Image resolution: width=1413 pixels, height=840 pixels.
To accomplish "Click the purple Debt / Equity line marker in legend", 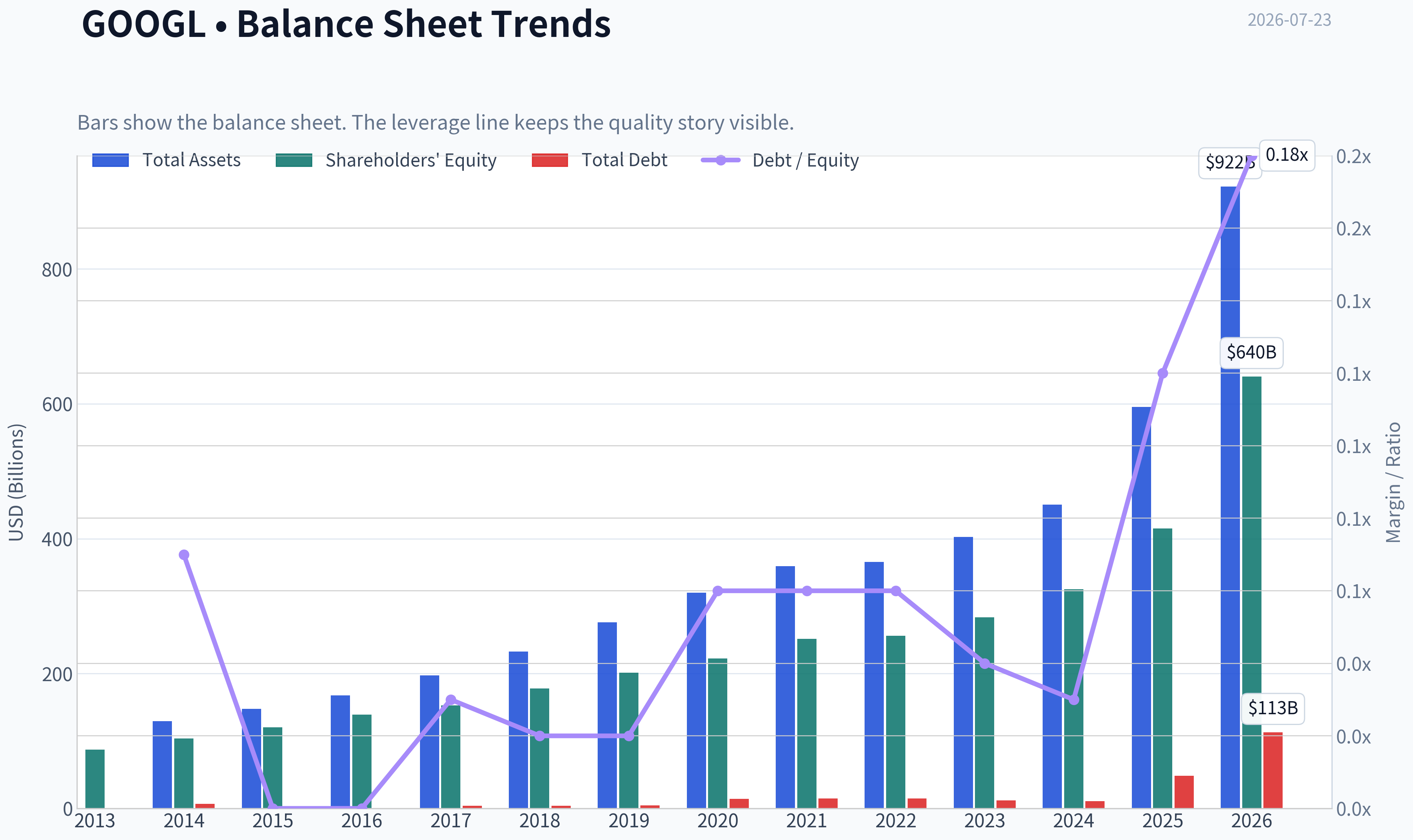I will 720,160.
